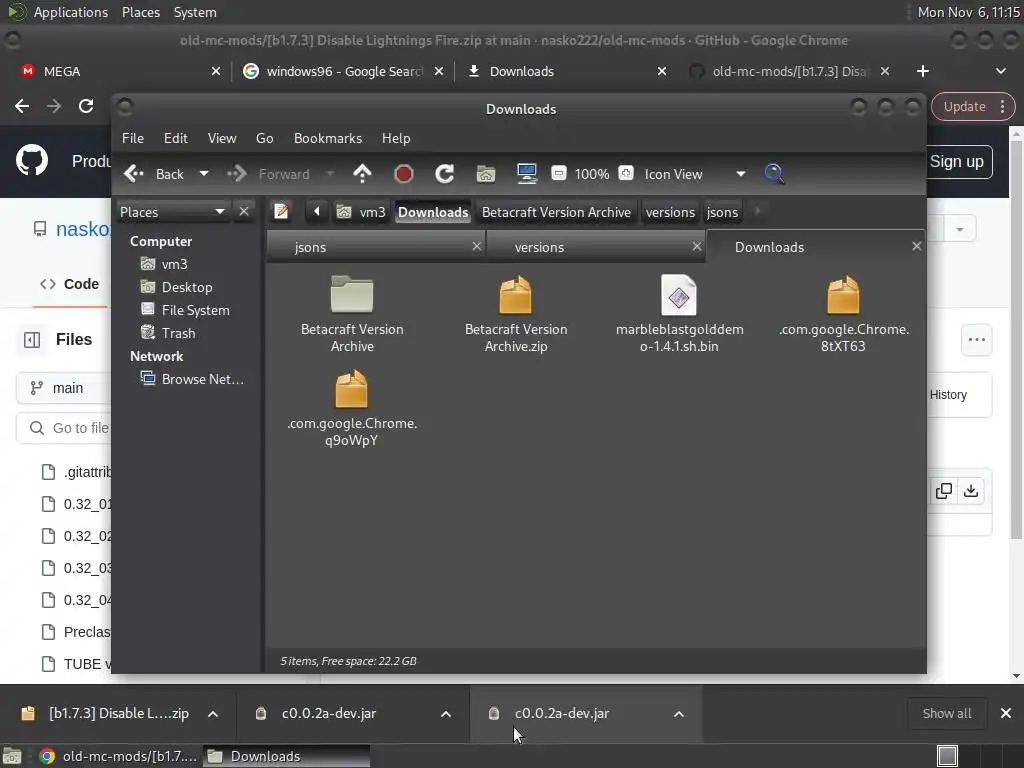Open Applications menu in top panel
This screenshot has width=1024, height=768.
[71, 12]
